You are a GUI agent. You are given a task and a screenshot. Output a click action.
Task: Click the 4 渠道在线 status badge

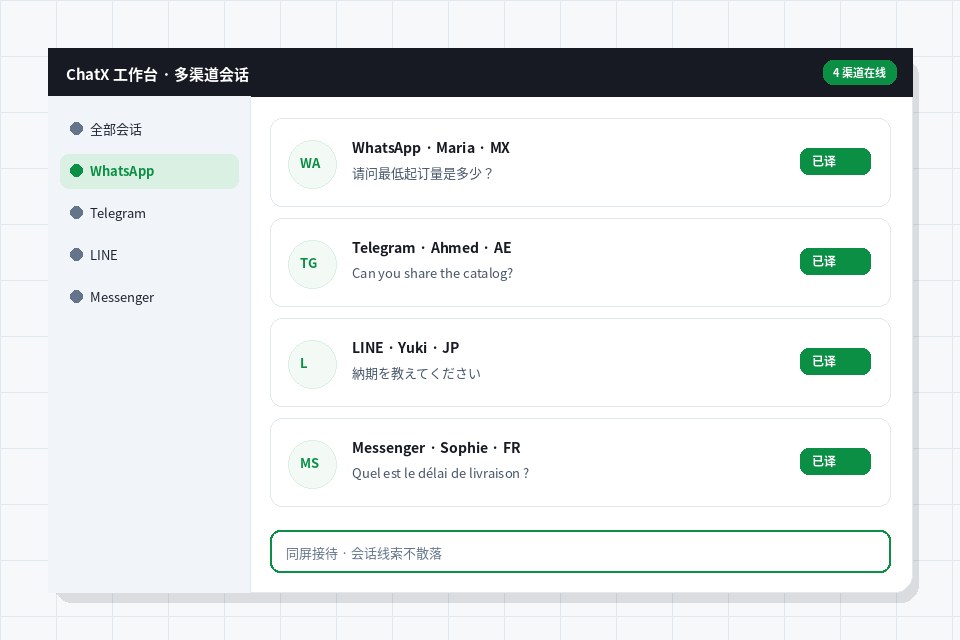(860, 73)
